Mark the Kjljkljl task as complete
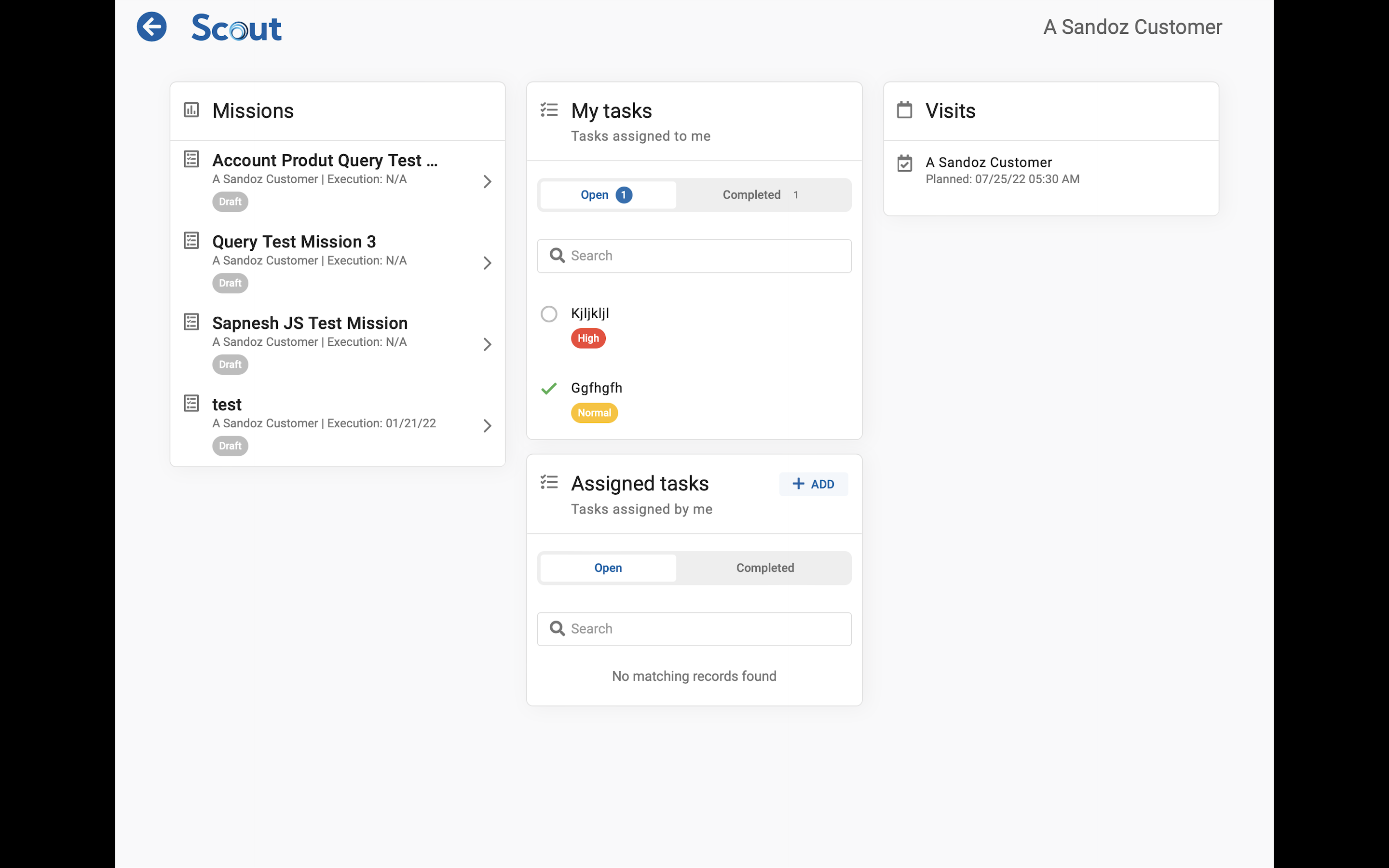1389x868 pixels. pyautogui.click(x=549, y=314)
